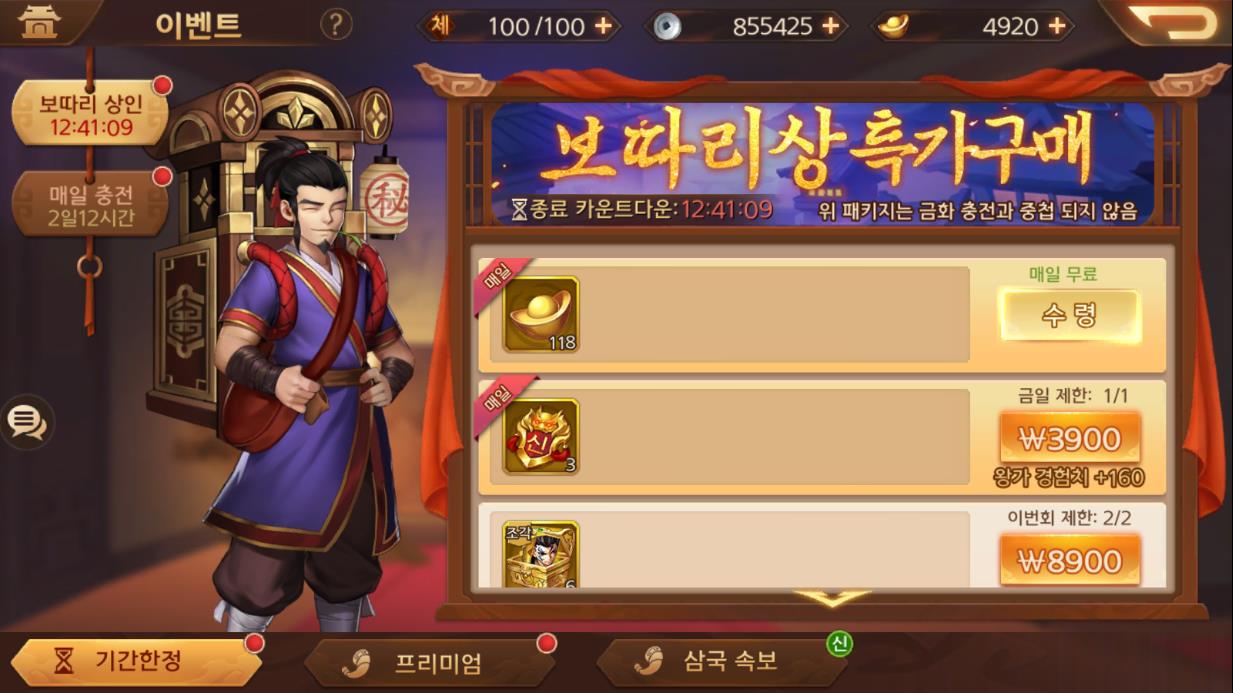1233x693 pixels.
Task: Add gold ingots with plus beside 4920
Action: pos(1056,27)
